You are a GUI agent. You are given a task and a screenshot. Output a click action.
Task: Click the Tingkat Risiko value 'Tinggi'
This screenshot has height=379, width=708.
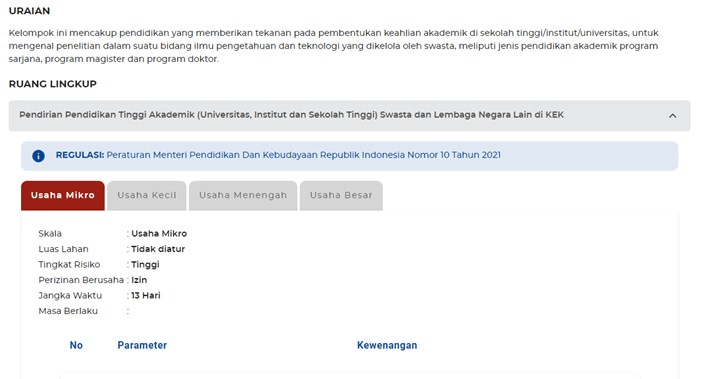pyautogui.click(x=145, y=265)
